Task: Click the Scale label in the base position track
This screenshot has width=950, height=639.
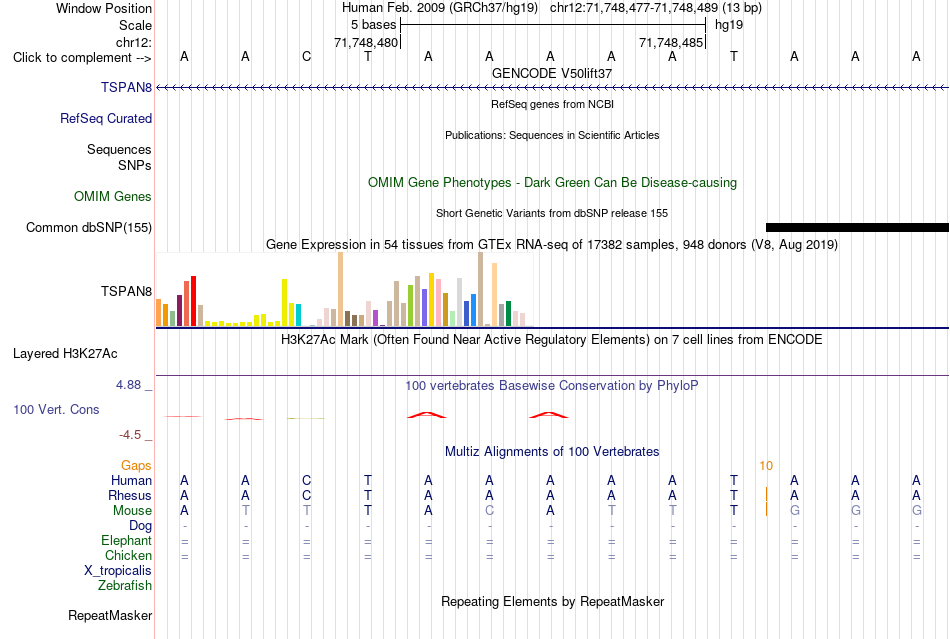Action: tap(135, 25)
